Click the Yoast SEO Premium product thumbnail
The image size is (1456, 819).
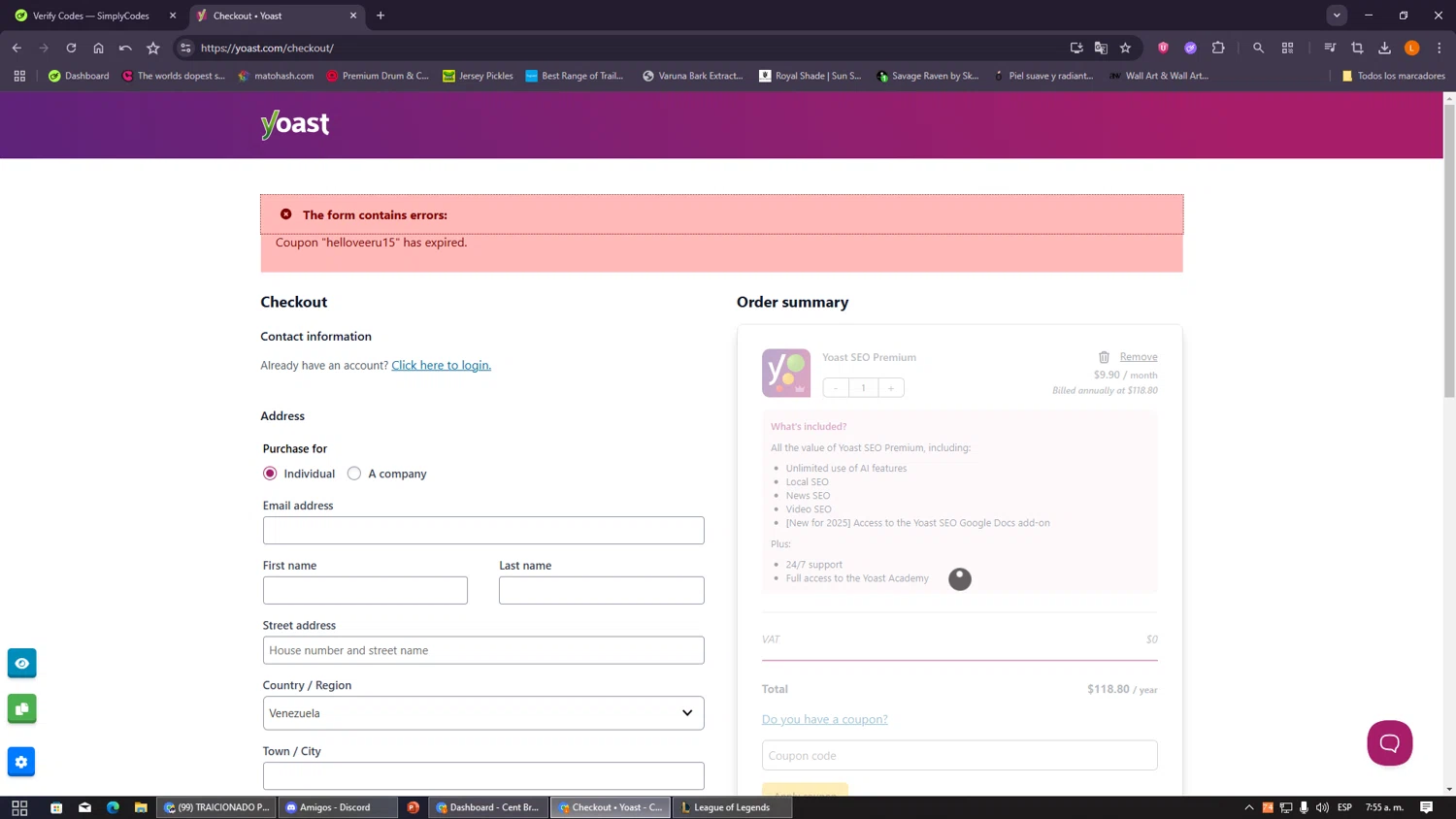click(786, 373)
